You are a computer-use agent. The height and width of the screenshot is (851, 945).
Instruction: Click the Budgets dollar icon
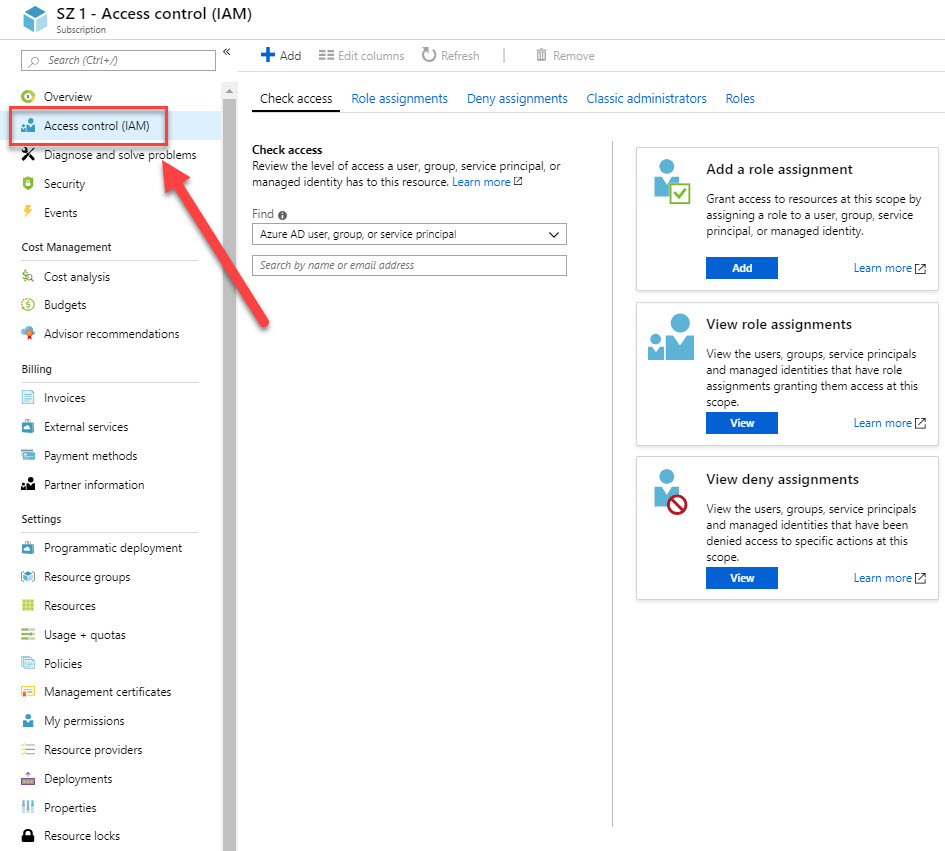click(28, 304)
